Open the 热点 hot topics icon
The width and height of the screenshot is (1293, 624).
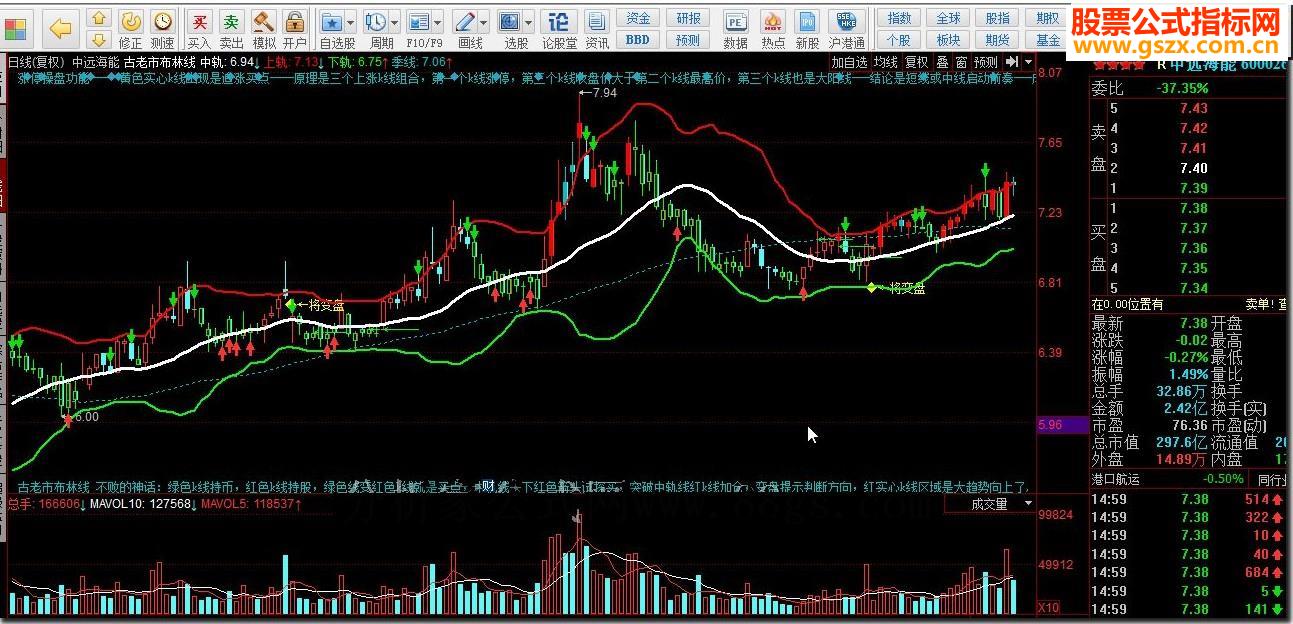772,27
